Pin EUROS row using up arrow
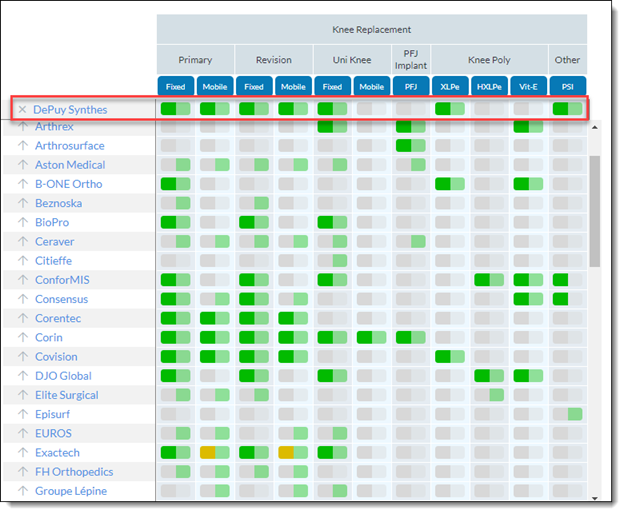 click(23, 433)
